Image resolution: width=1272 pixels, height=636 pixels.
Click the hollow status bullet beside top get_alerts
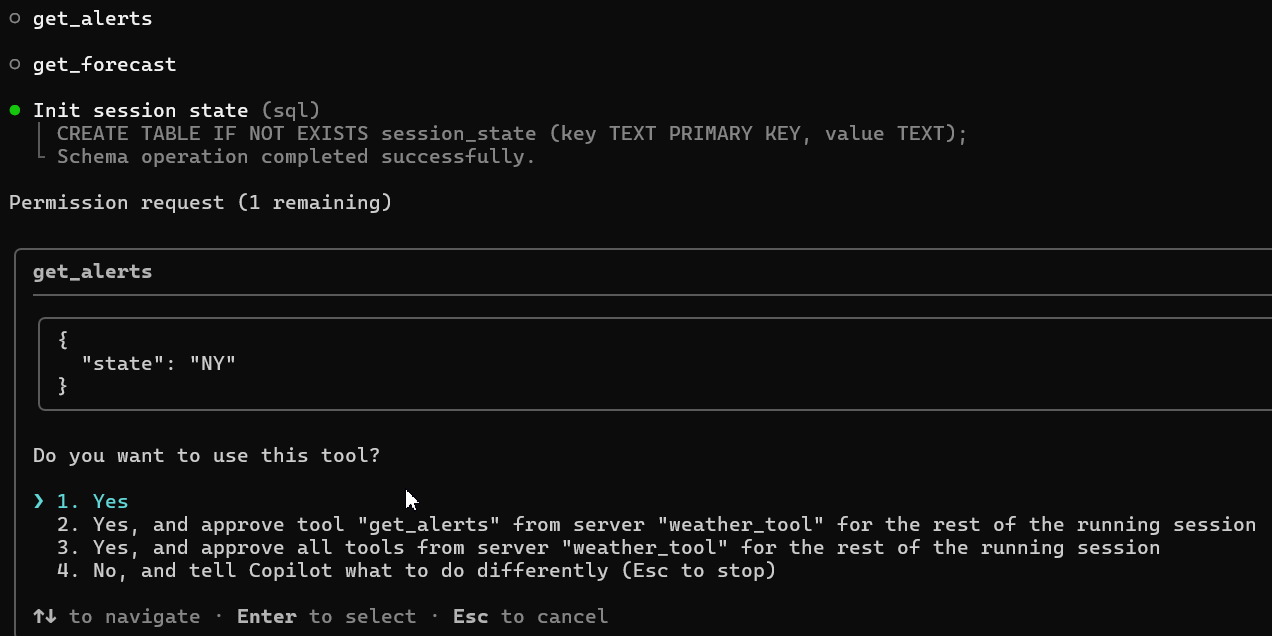tap(15, 18)
